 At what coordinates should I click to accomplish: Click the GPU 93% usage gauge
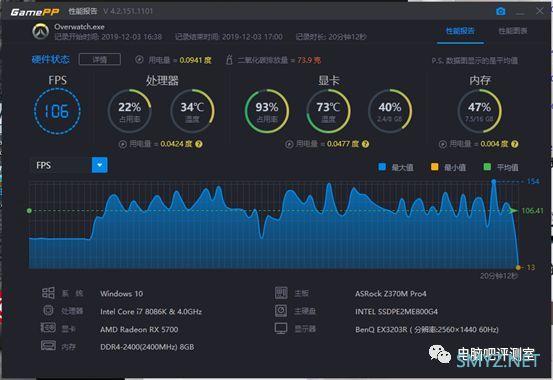point(267,111)
